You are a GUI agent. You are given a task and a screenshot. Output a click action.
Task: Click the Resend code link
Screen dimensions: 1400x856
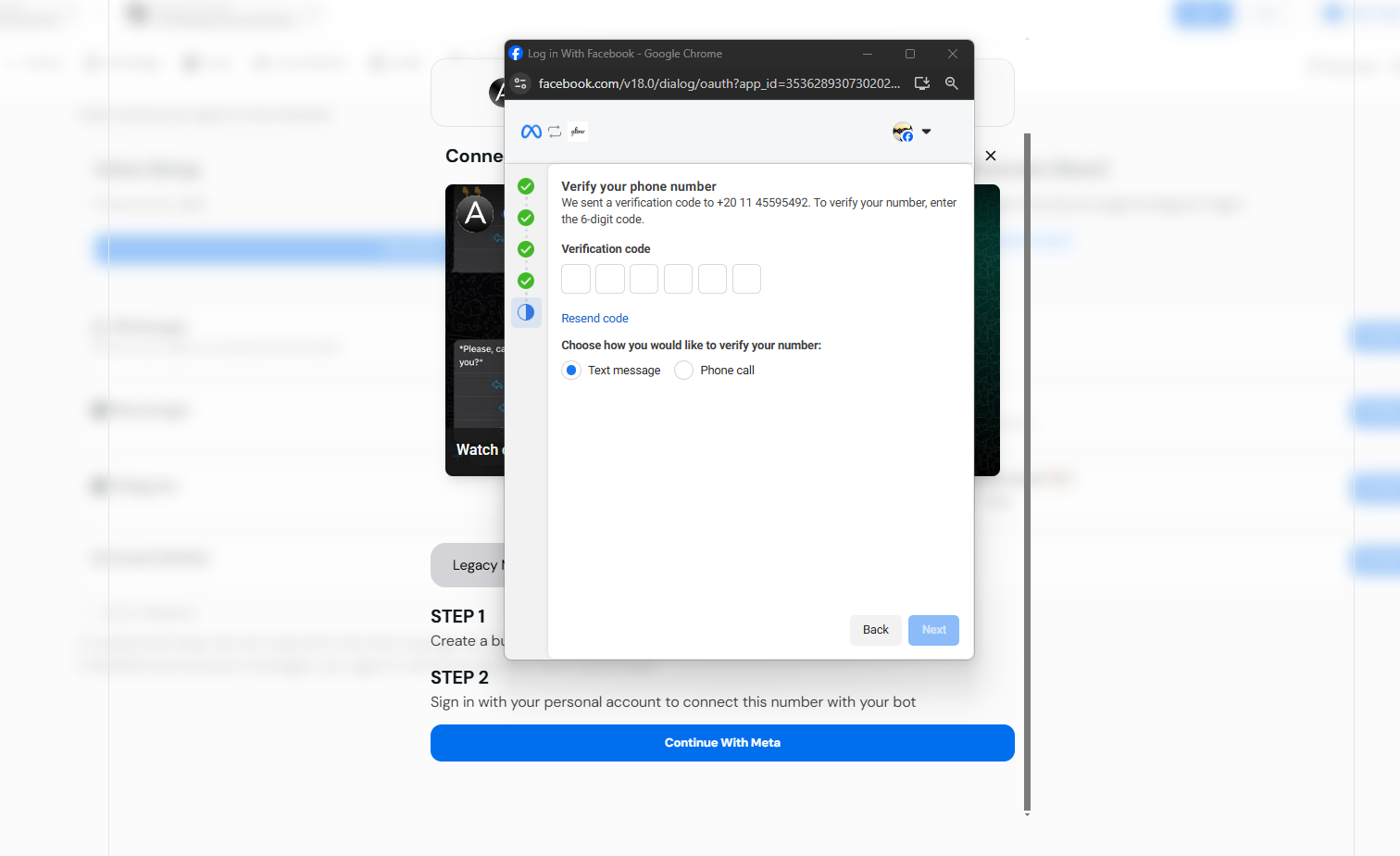[x=594, y=318]
